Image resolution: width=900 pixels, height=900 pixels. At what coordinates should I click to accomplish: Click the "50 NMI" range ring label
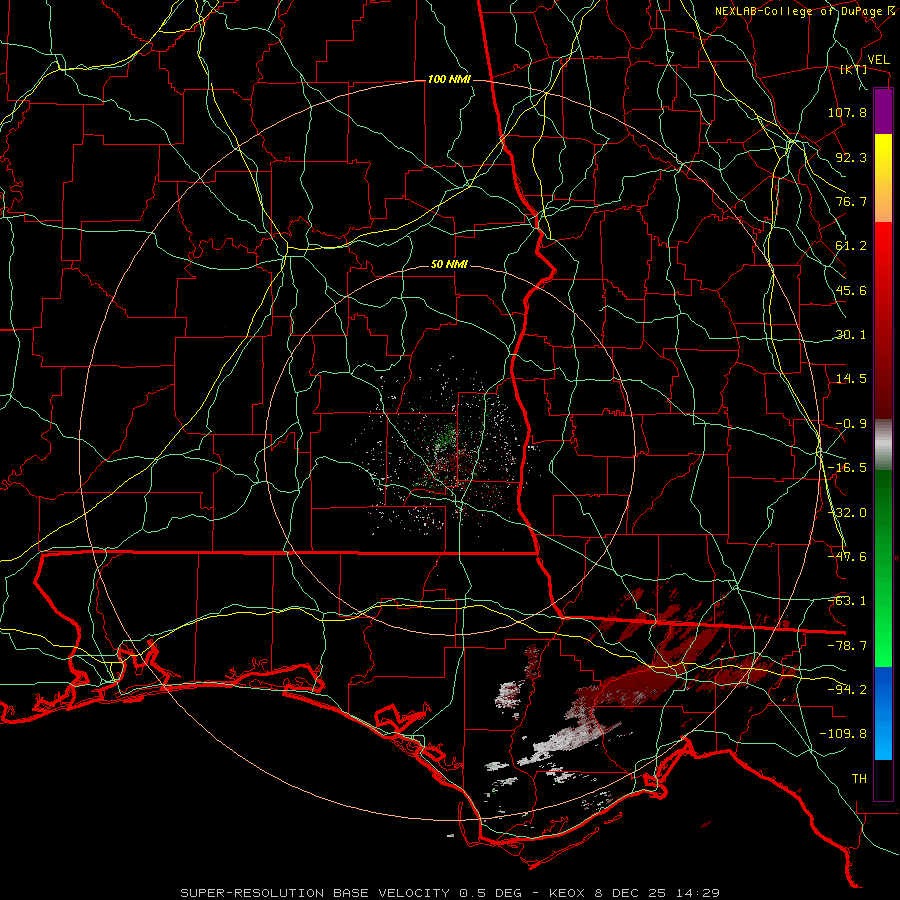(x=449, y=265)
